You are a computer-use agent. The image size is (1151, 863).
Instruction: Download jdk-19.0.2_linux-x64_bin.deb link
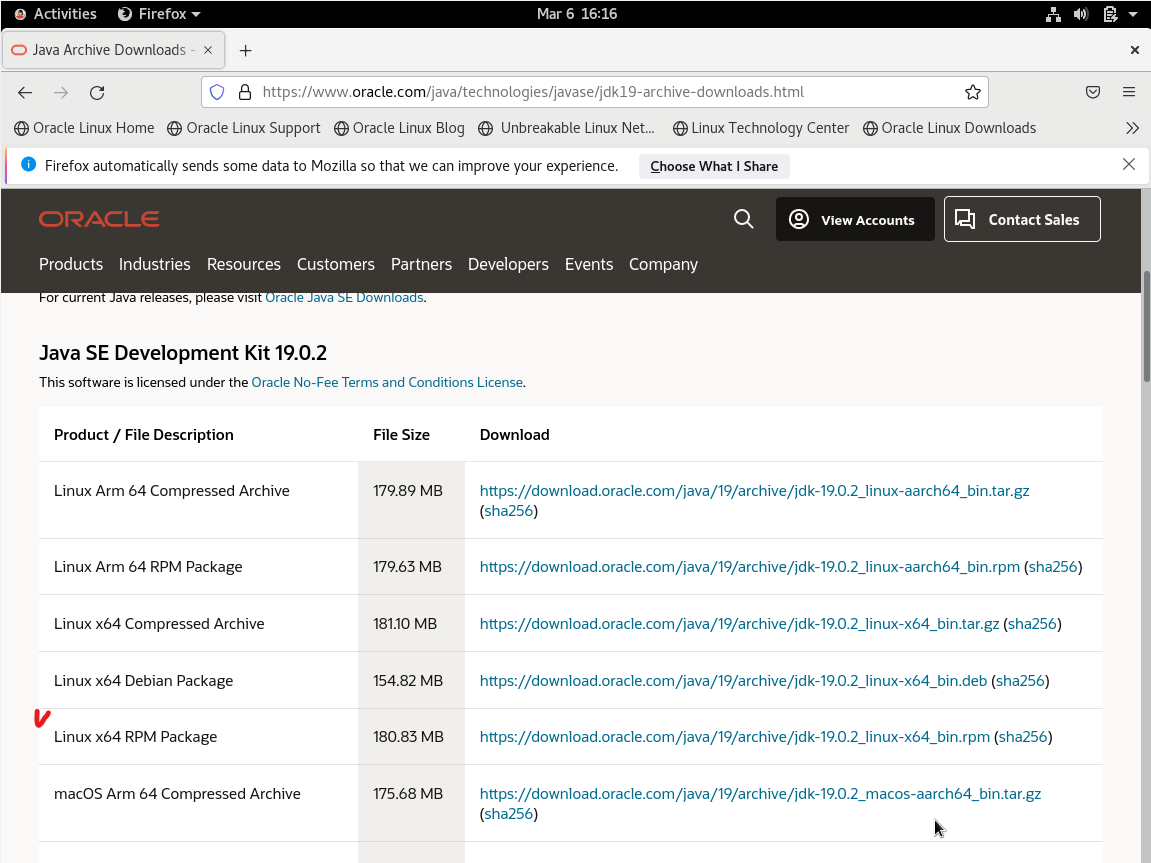click(x=733, y=681)
